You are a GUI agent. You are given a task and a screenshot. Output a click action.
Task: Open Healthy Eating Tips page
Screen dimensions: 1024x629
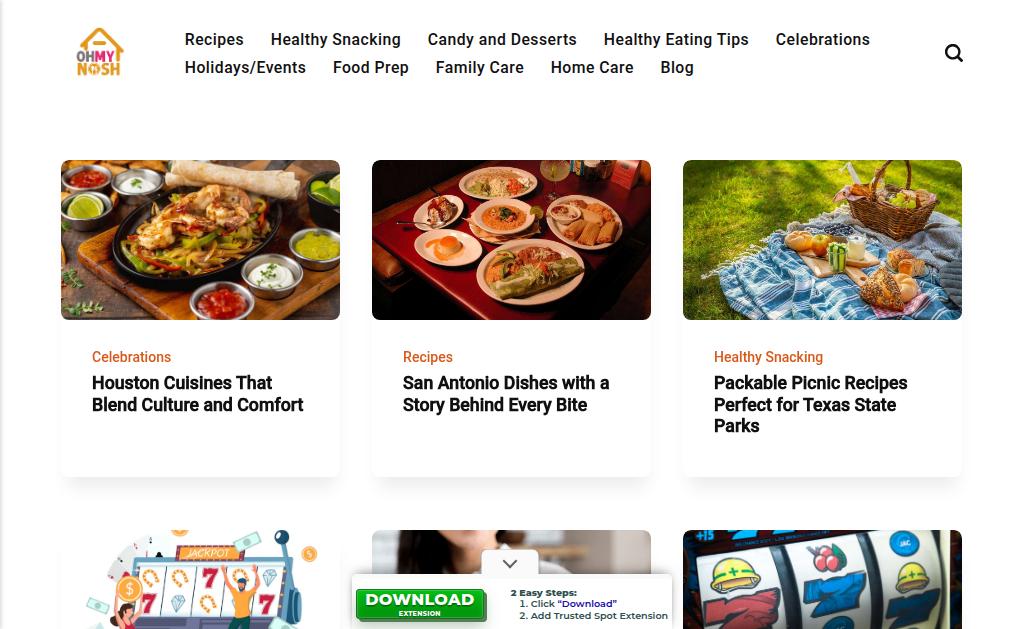click(x=676, y=40)
